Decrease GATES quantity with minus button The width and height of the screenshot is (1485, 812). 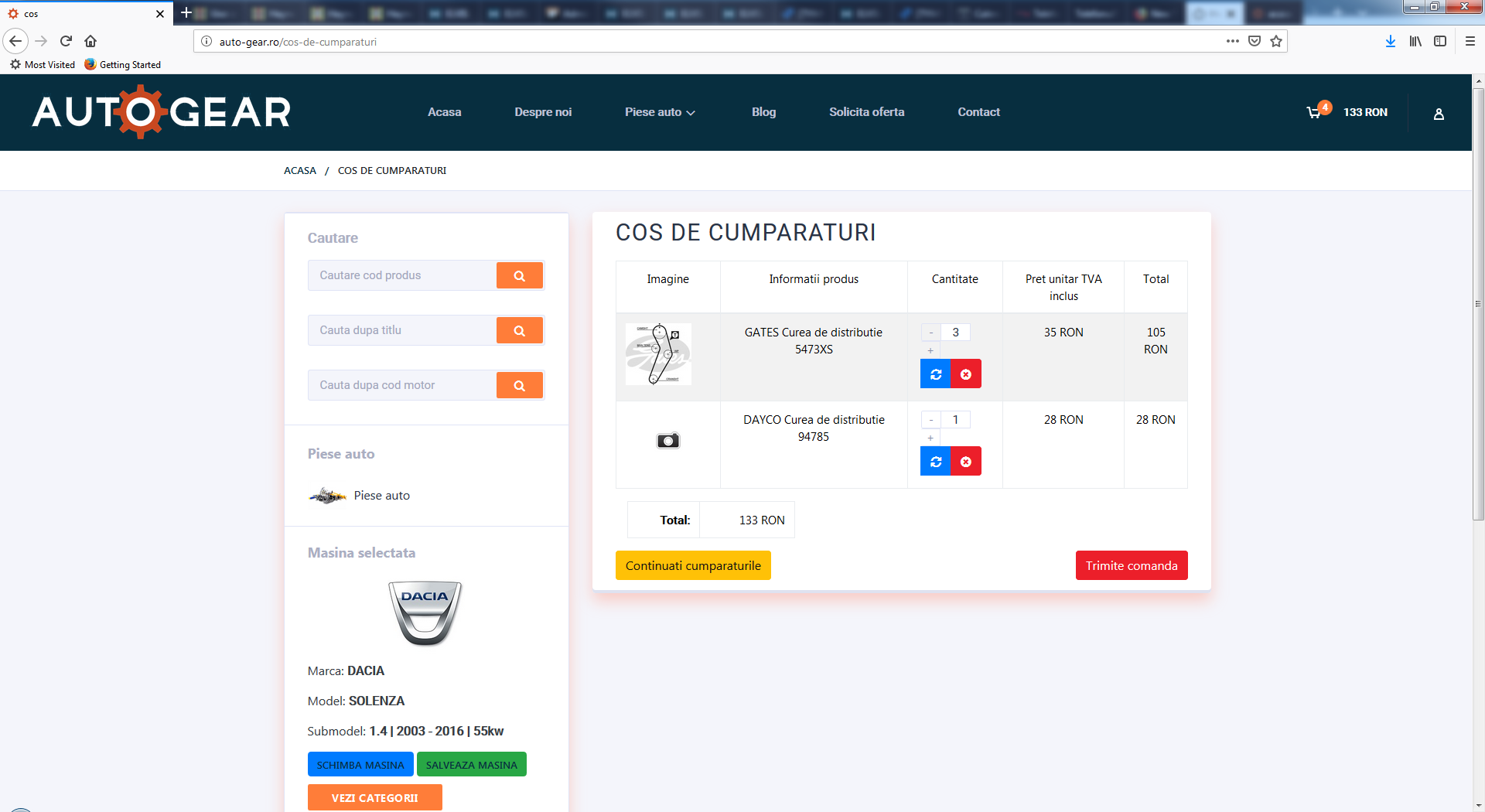coord(931,333)
